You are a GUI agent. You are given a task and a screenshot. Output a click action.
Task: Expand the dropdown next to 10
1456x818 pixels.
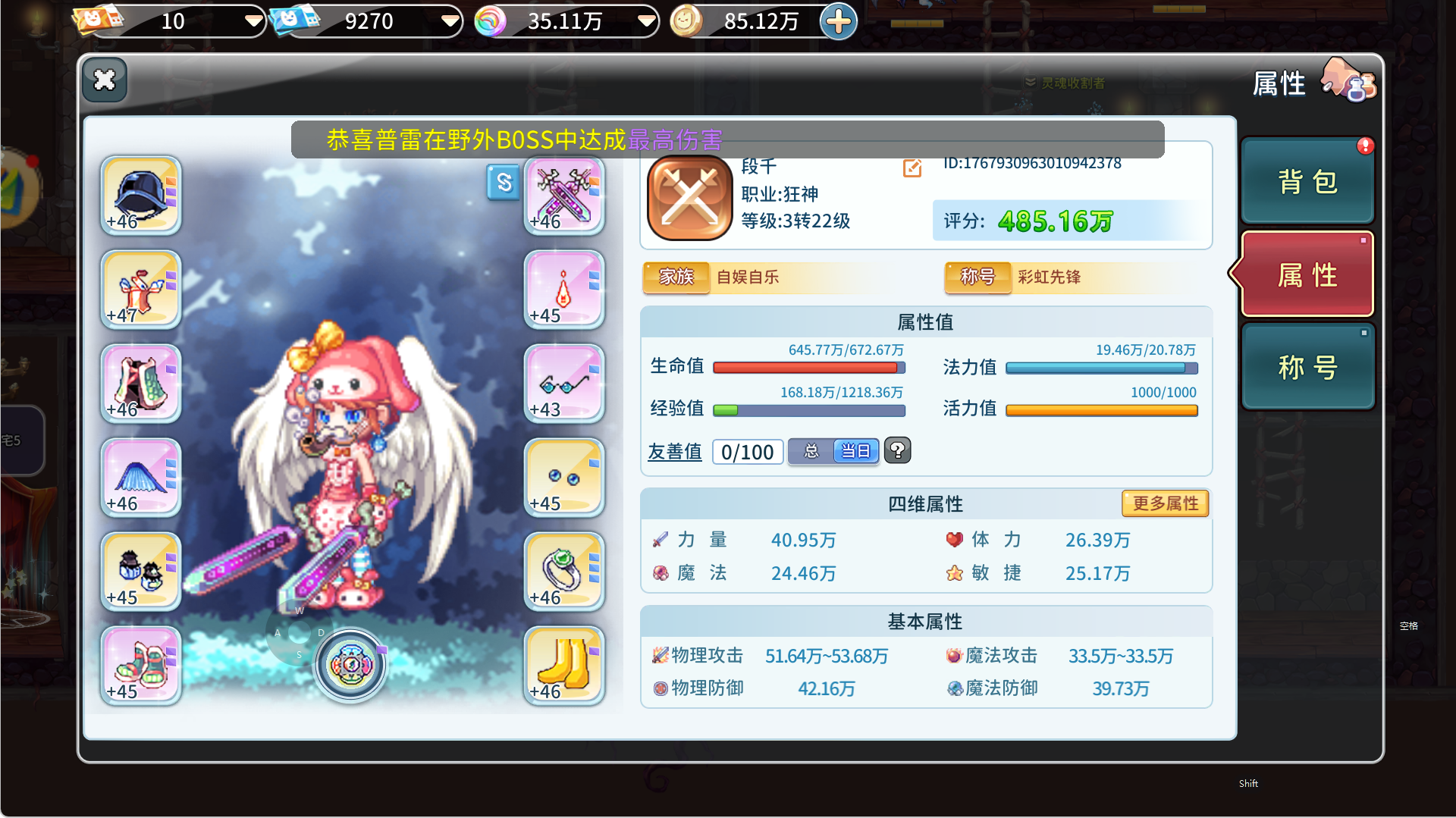pos(254,20)
